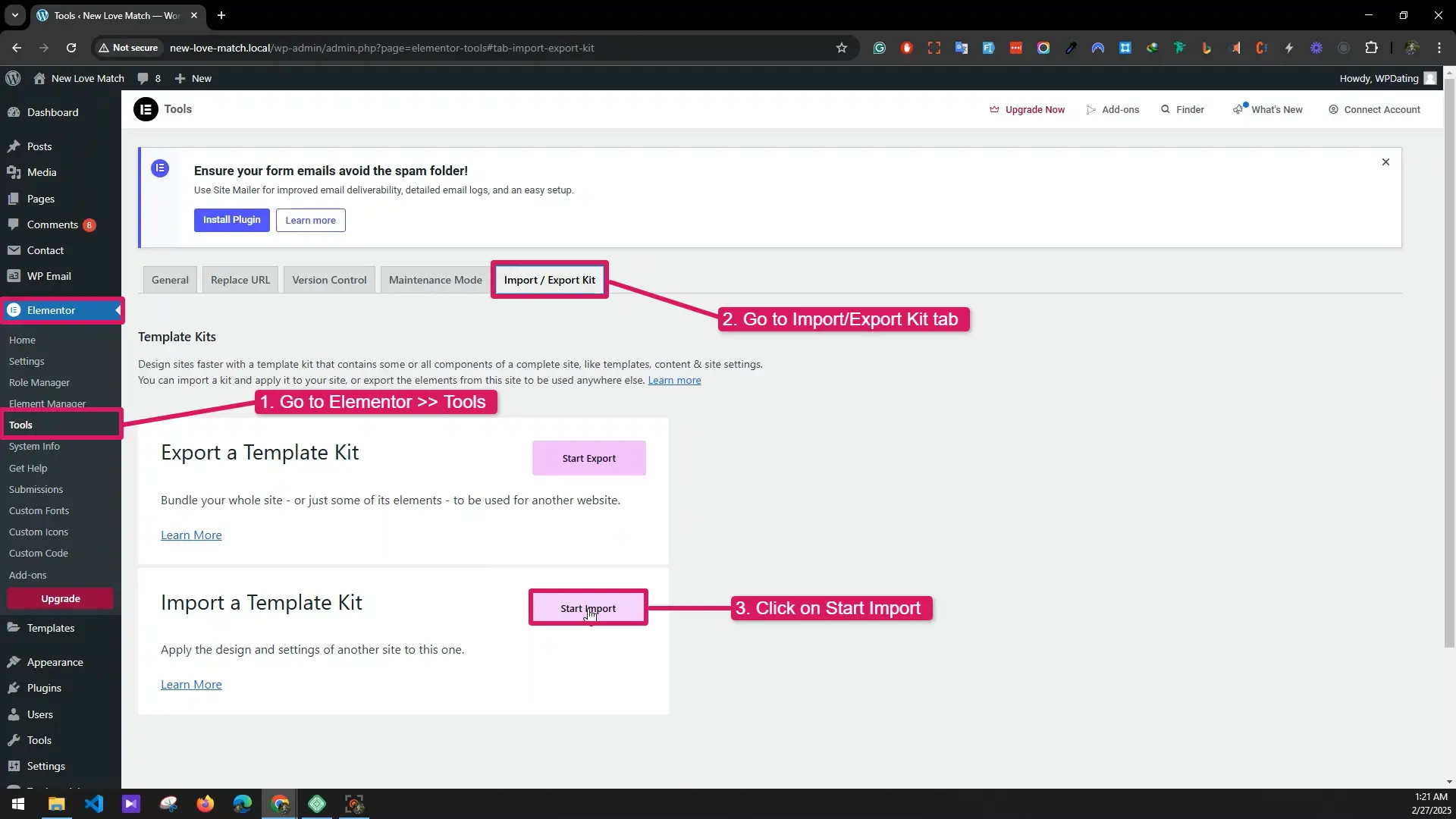Open Dashboard in WordPress sidebar
1456x819 pixels.
(61, 112)
